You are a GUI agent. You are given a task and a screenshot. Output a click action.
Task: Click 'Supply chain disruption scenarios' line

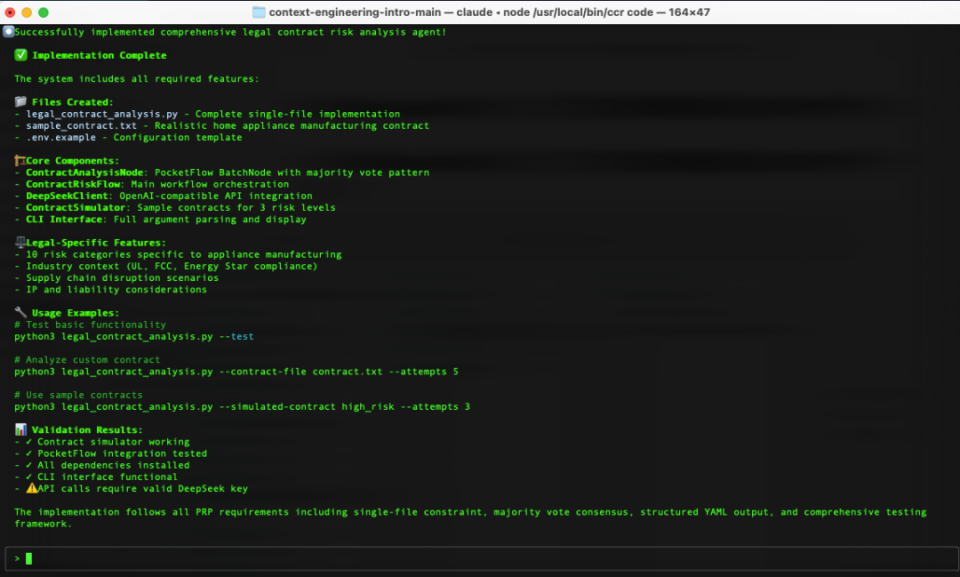tap(122, 277)
